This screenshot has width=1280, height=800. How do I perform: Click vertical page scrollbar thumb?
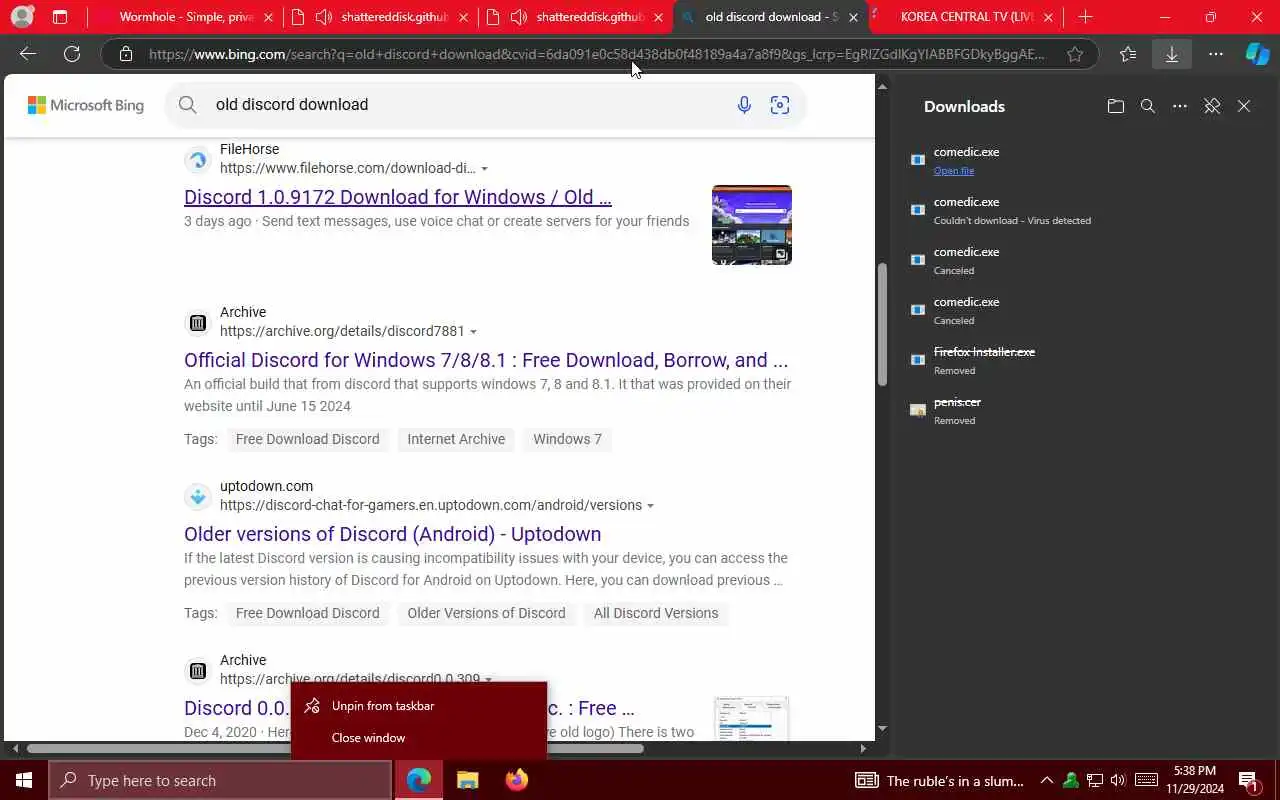click(882, 324)
